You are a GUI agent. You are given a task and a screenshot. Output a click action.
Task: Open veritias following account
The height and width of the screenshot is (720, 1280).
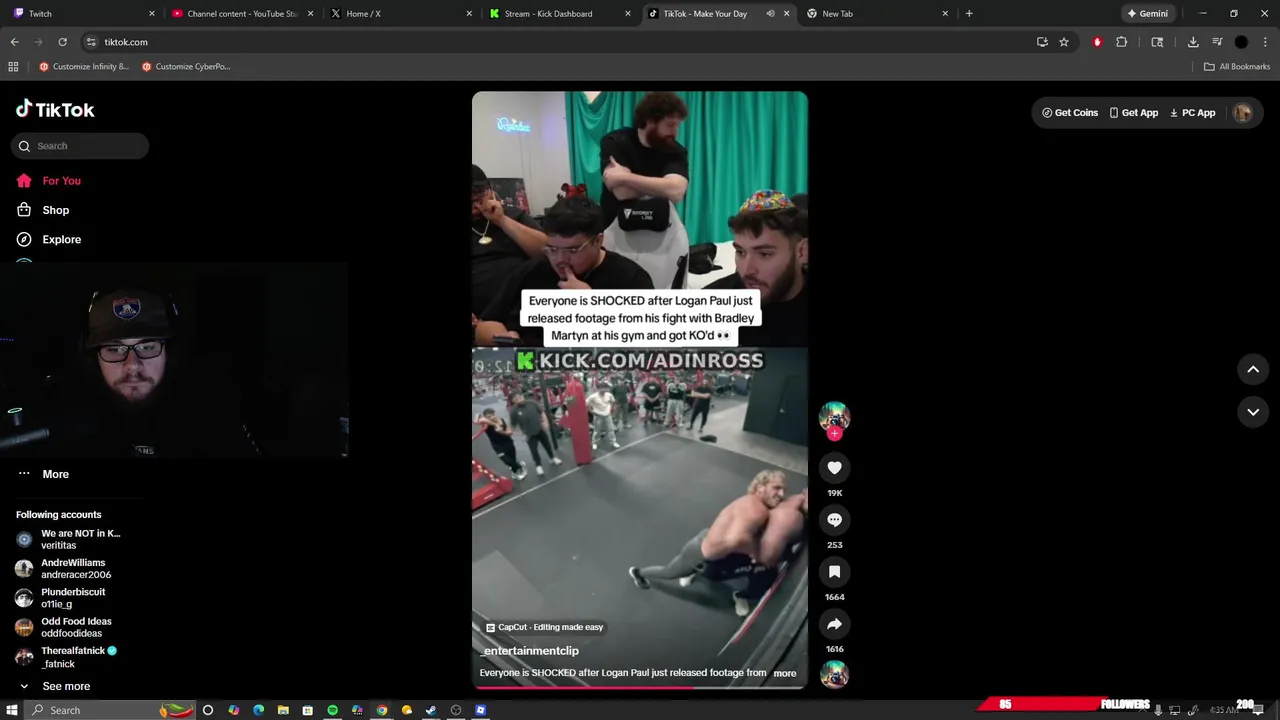point(68,539)
